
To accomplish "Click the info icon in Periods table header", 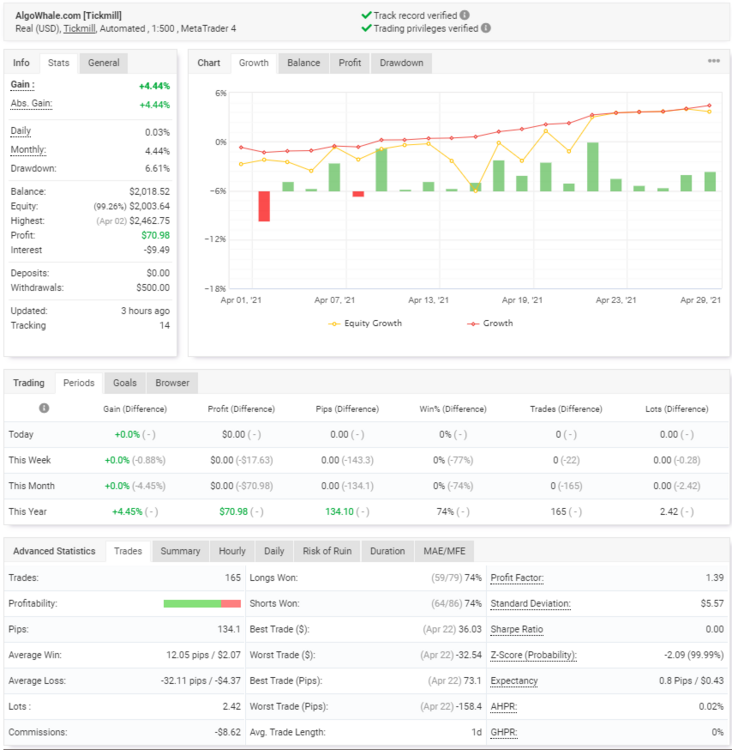I will coord(44,408).
